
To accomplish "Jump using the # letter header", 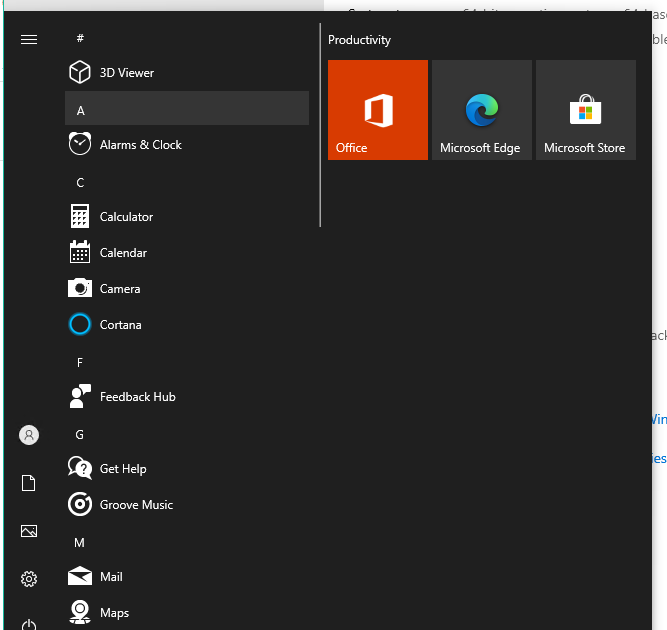I will pos(80,38).
